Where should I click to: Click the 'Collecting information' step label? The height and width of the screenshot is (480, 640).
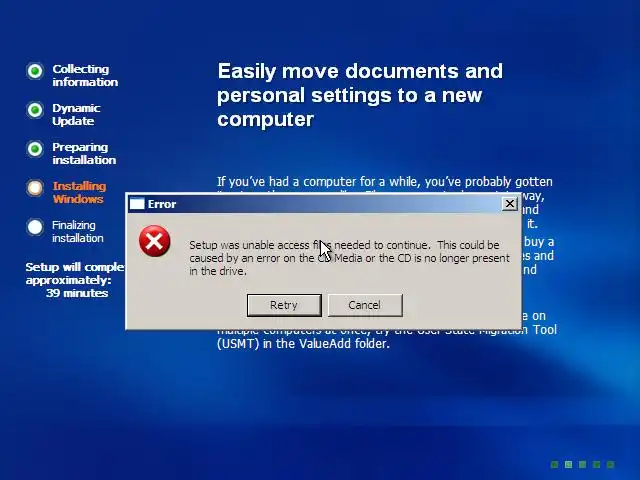coord(85,76)
